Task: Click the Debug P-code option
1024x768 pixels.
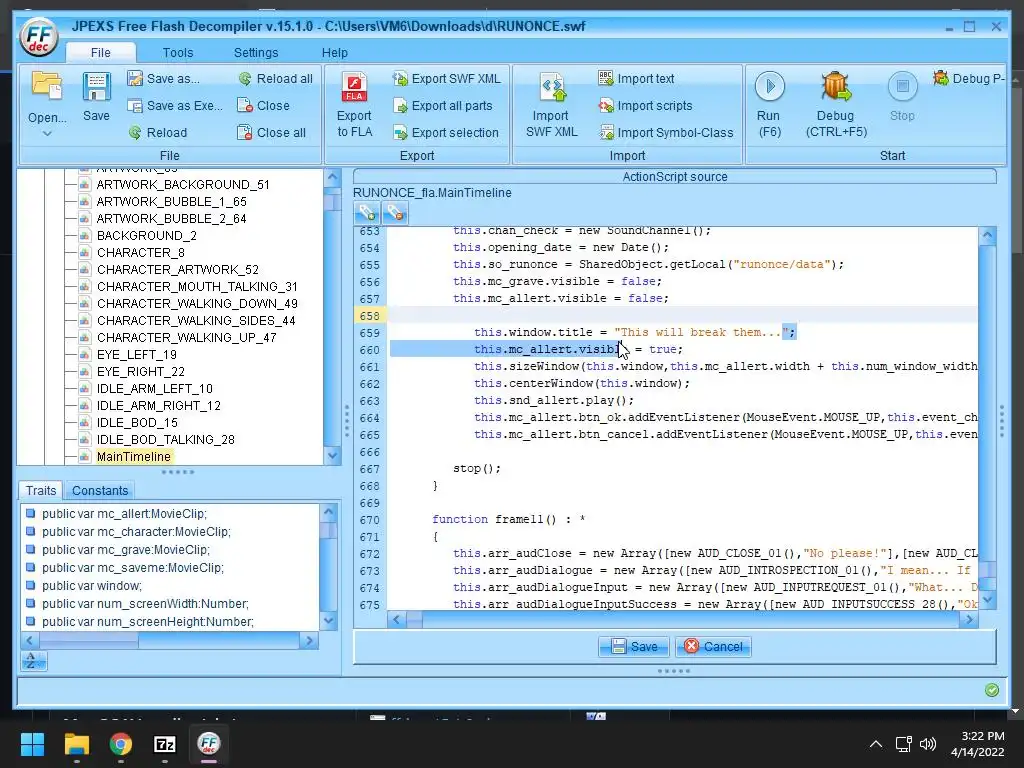Action: click(968, 78)
